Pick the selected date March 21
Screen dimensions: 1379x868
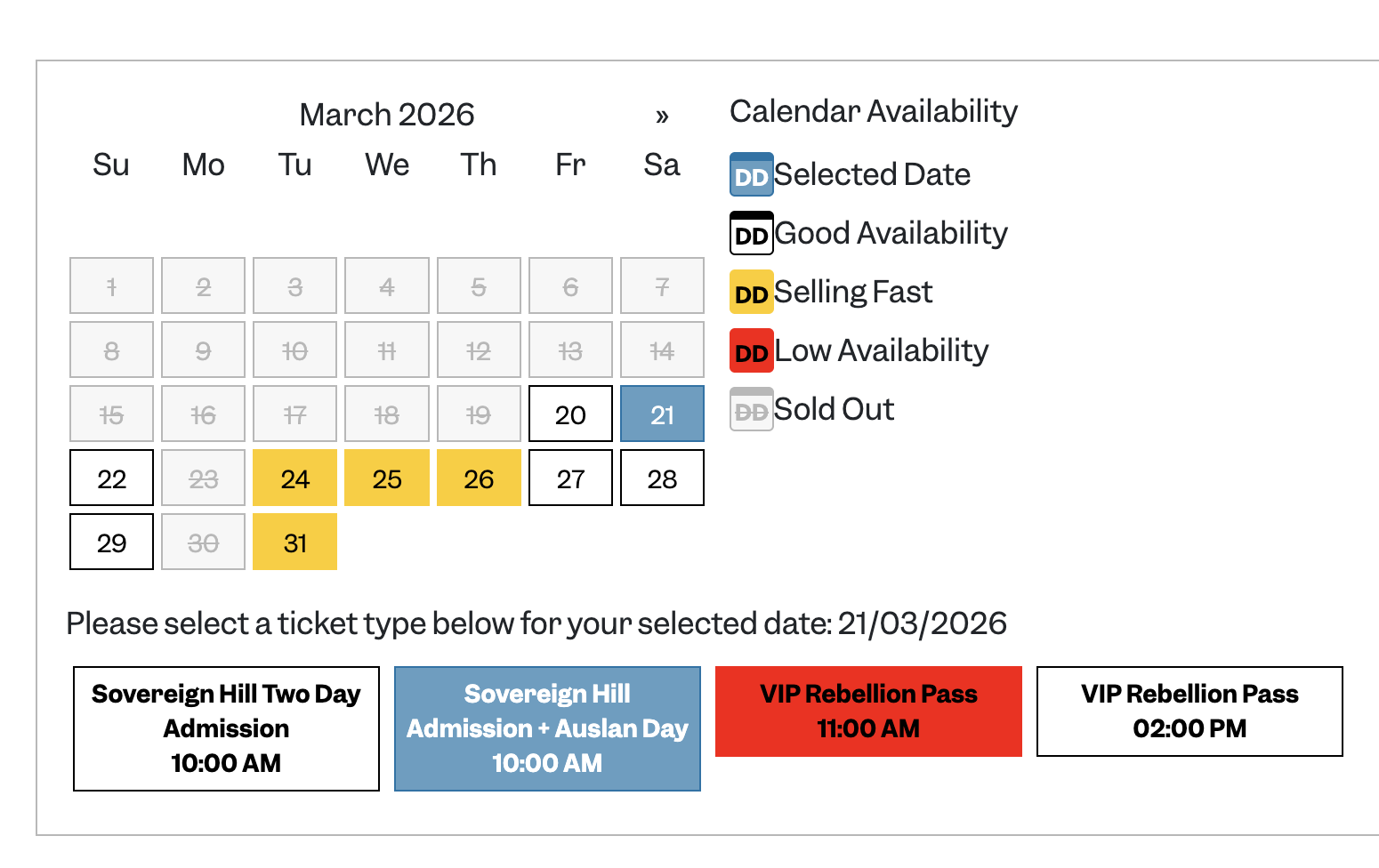pos(662,414)
